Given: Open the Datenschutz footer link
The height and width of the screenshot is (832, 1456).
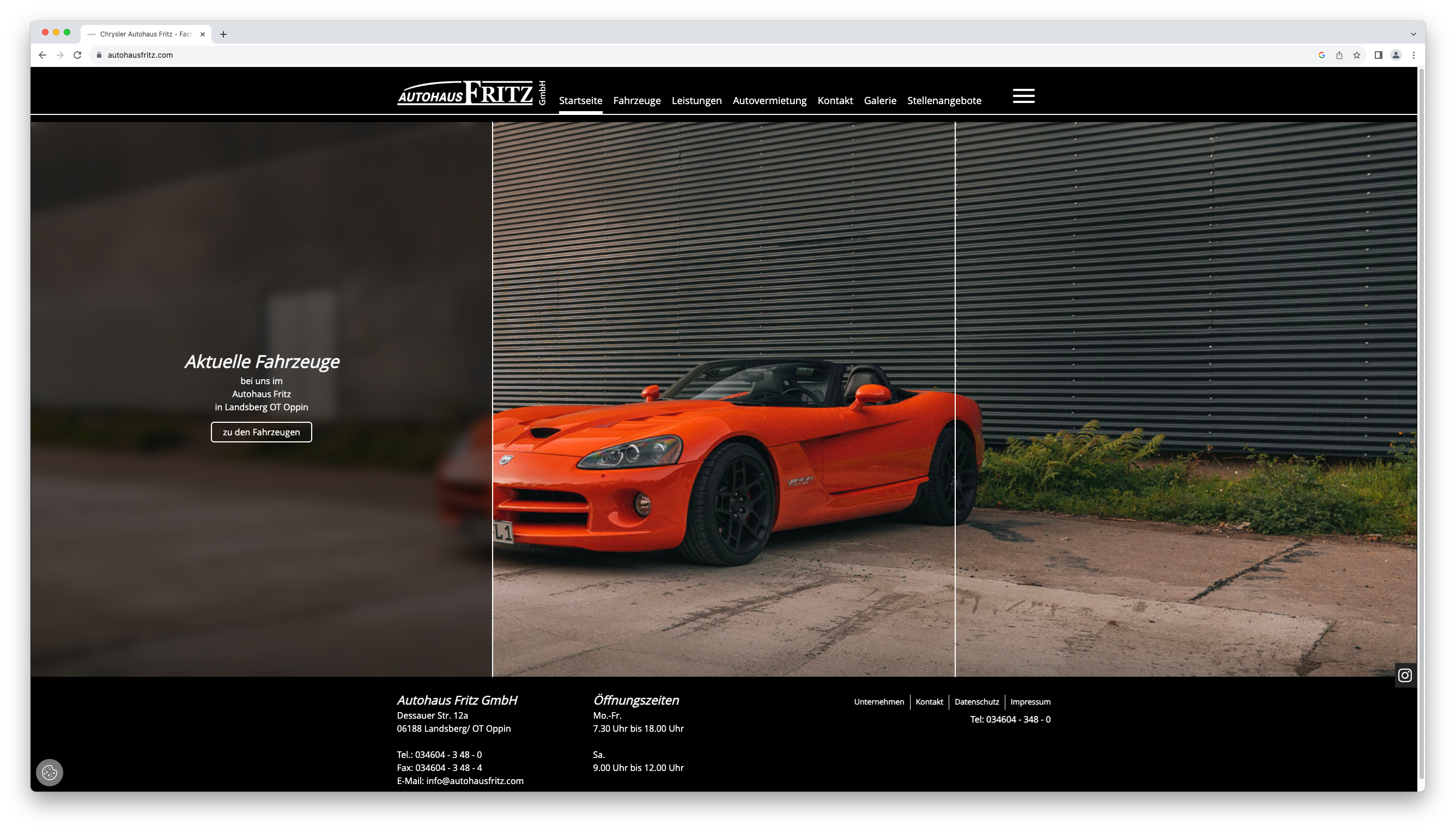Looking at the screenshot, I should (x=976, y=702).
